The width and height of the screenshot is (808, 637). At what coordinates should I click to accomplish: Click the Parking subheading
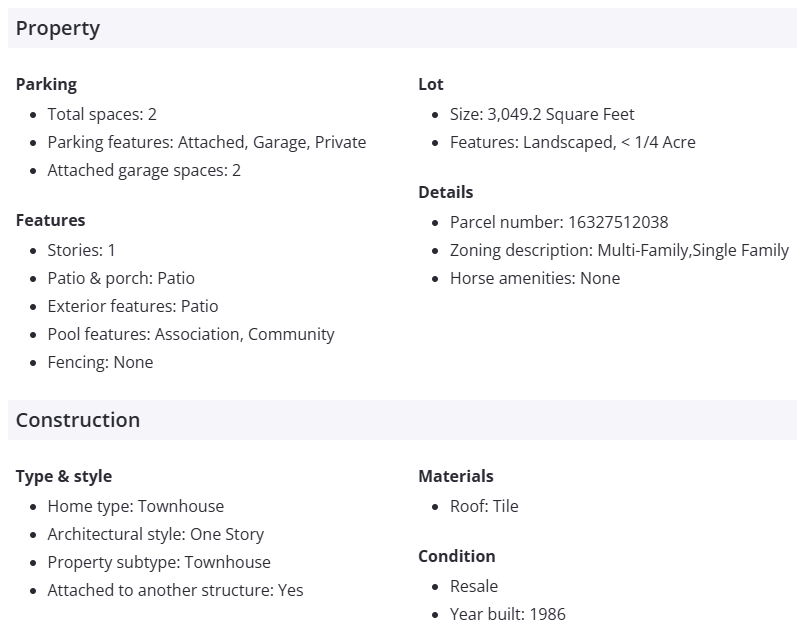[x=46, y=84]
